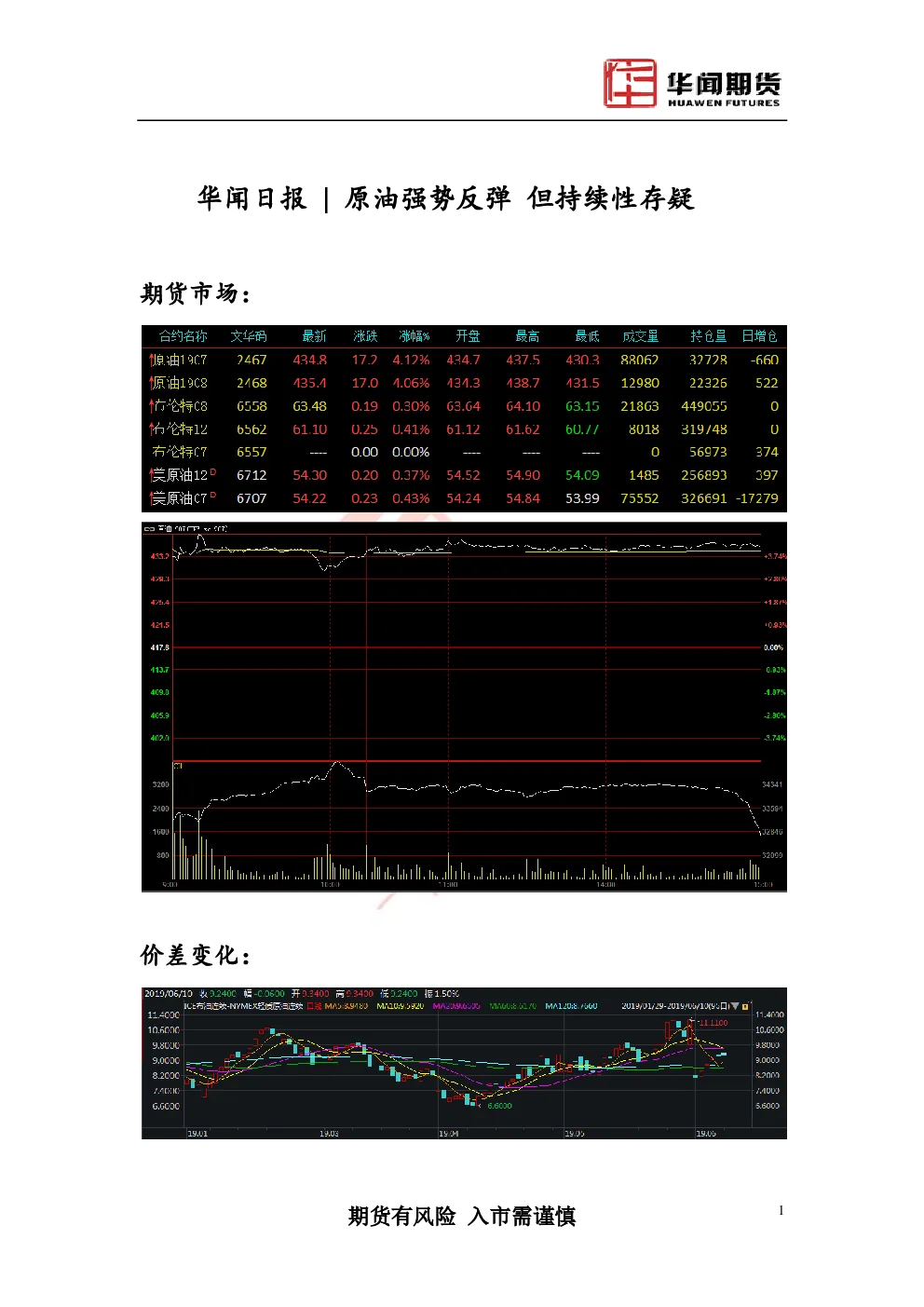
Task: Click the 持仓量 column header
Action: (708, 336)
